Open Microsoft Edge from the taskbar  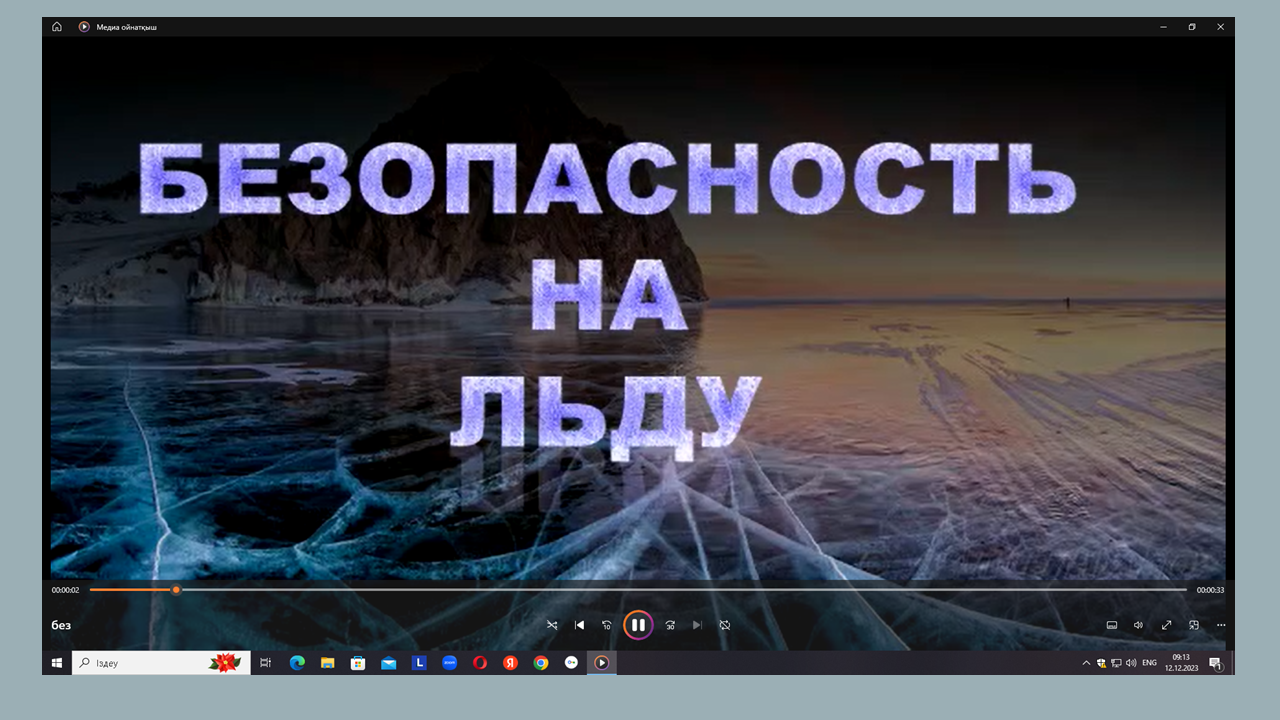297,663
